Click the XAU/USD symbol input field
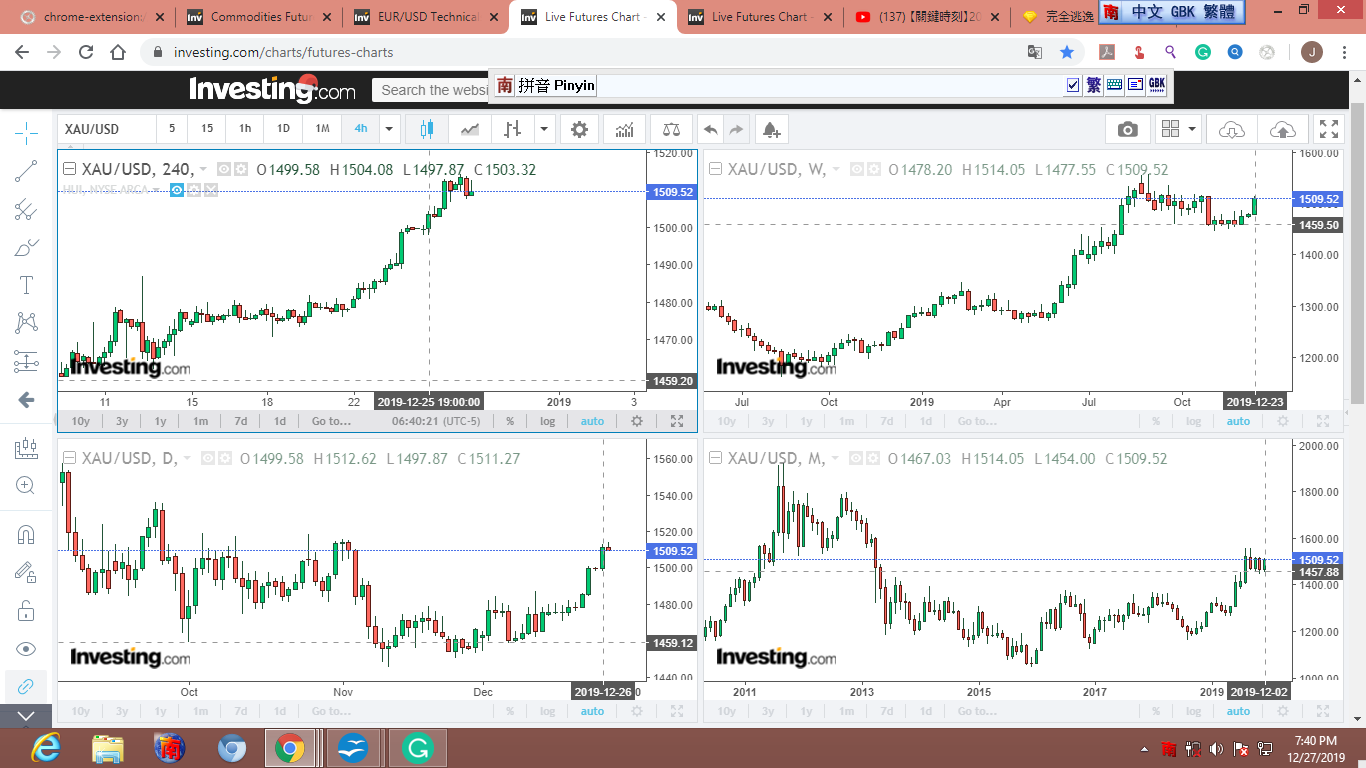 pyautogui.click(x=105, y=129)
